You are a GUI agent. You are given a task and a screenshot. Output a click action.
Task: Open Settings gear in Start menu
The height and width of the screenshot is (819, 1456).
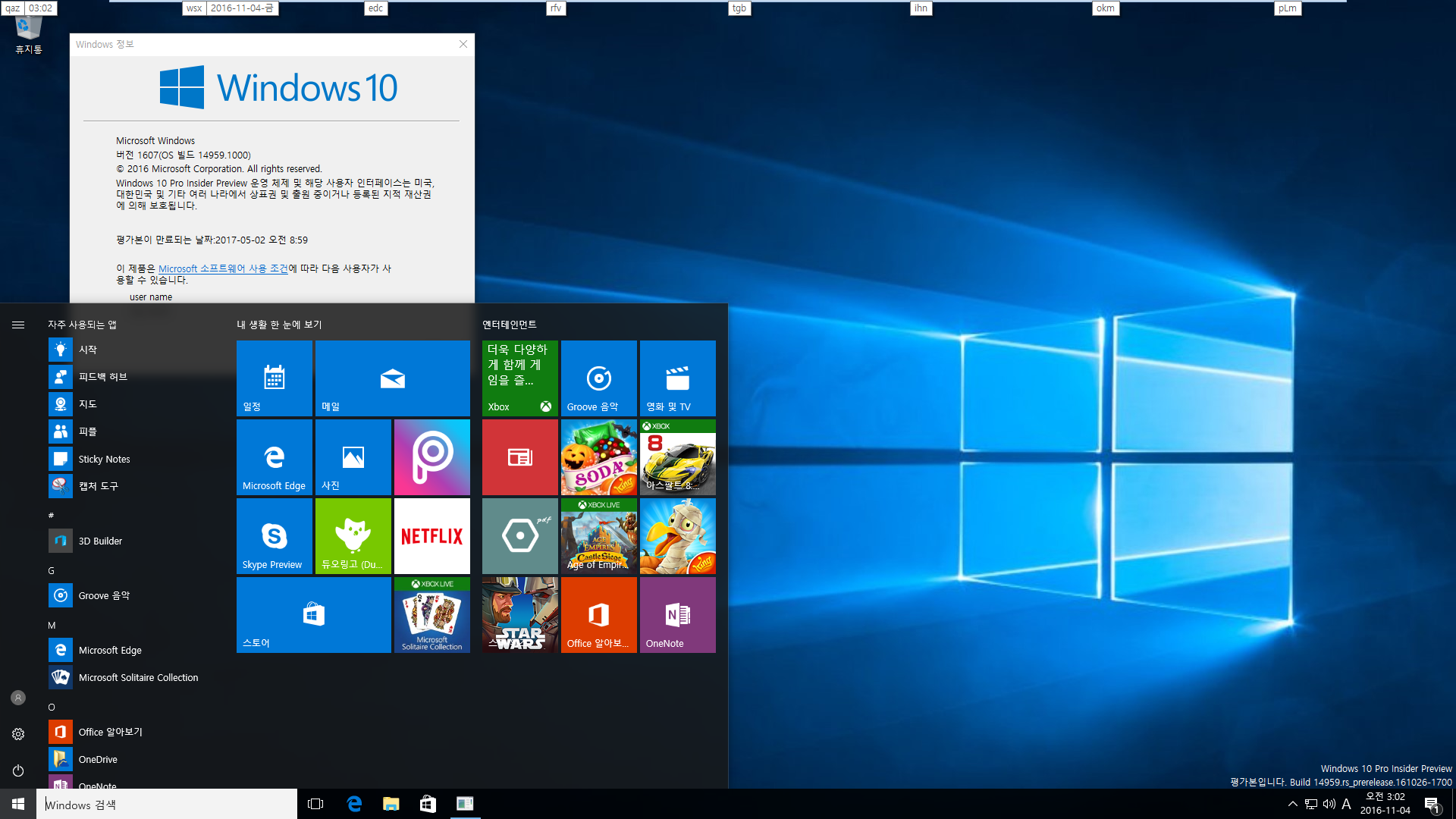click(x=18, y=734)
